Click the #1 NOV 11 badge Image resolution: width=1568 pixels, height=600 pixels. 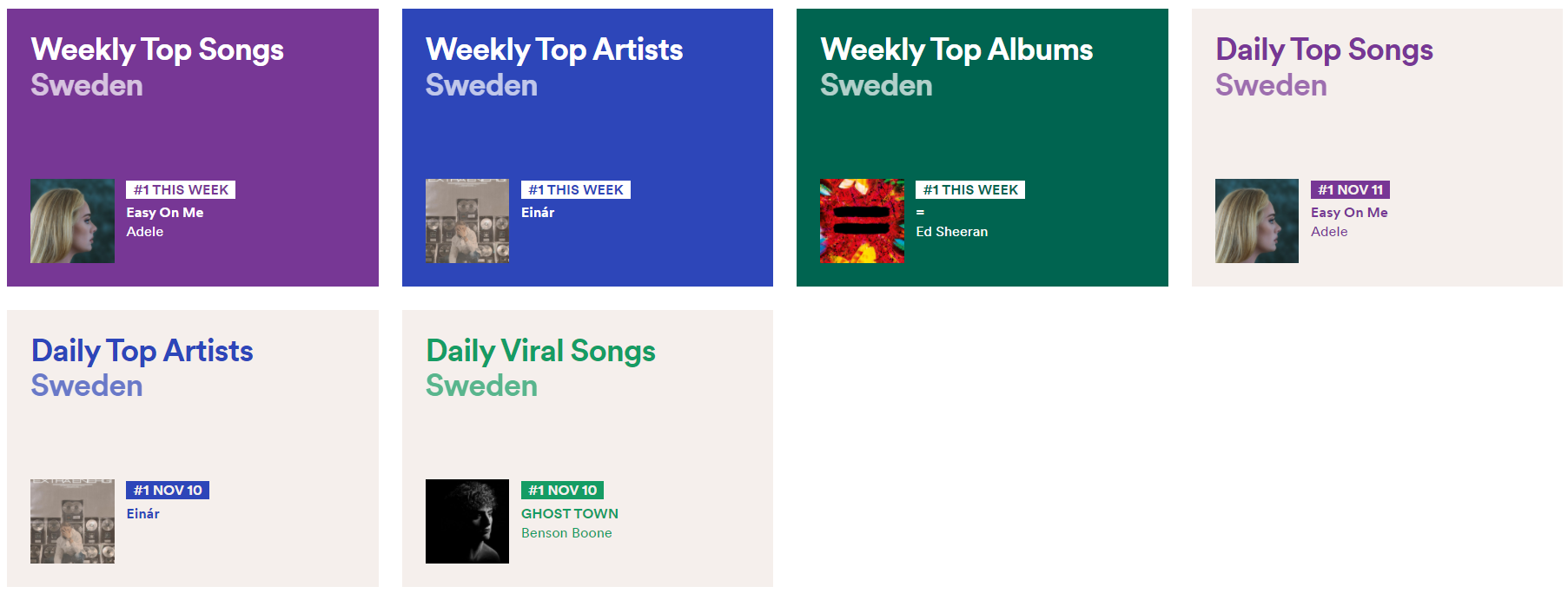[1350, 189]
